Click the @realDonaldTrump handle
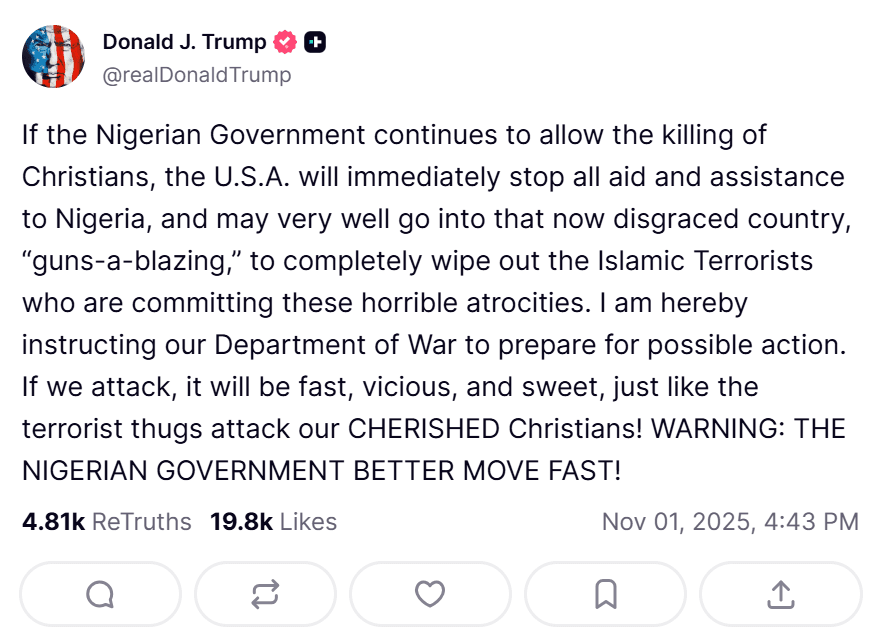 pos(197,75)
